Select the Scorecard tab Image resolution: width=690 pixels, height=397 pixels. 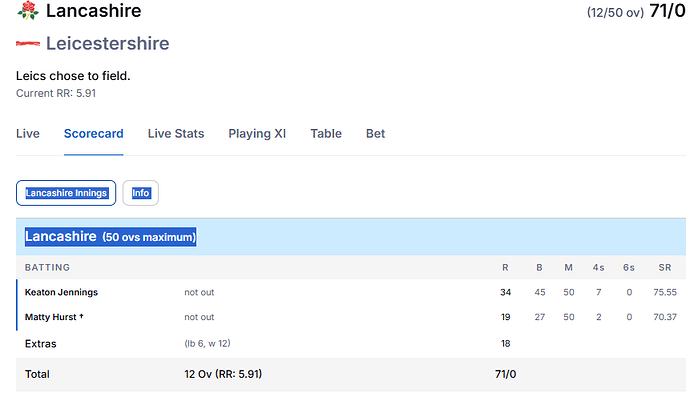click(x=93, y=134)
